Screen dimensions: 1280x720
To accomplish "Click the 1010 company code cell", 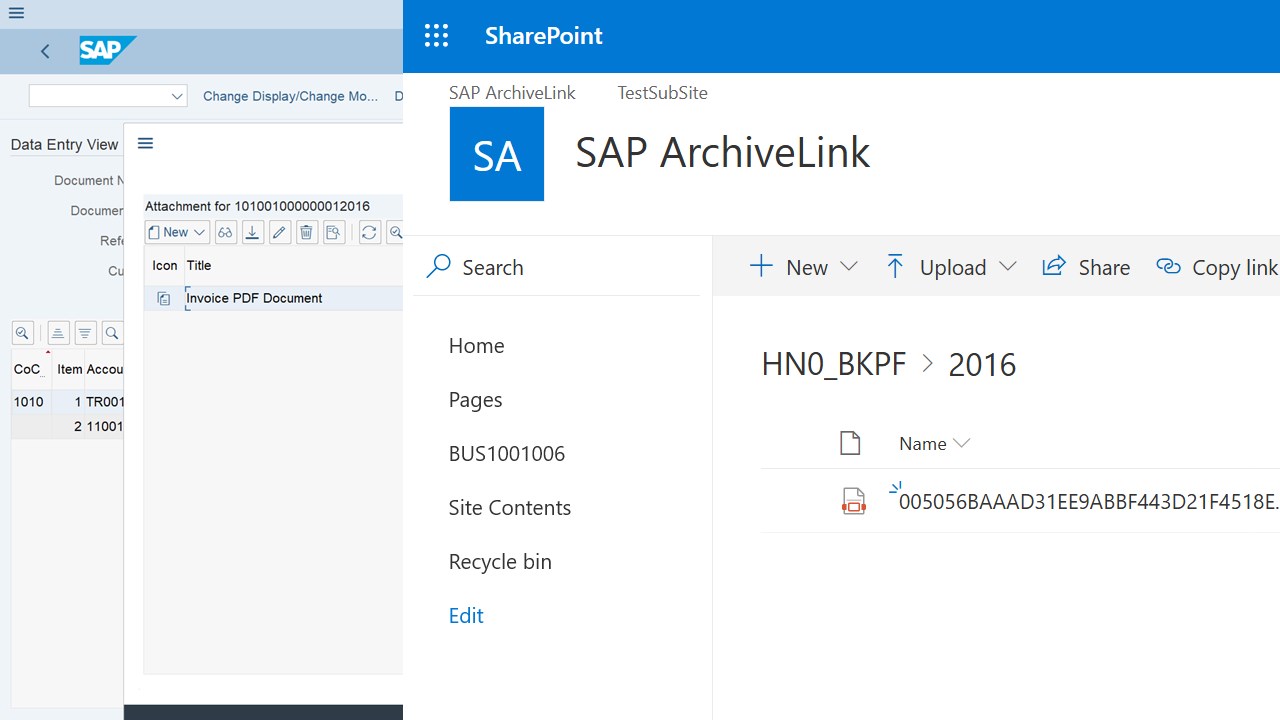I will [x=28, y=402].
